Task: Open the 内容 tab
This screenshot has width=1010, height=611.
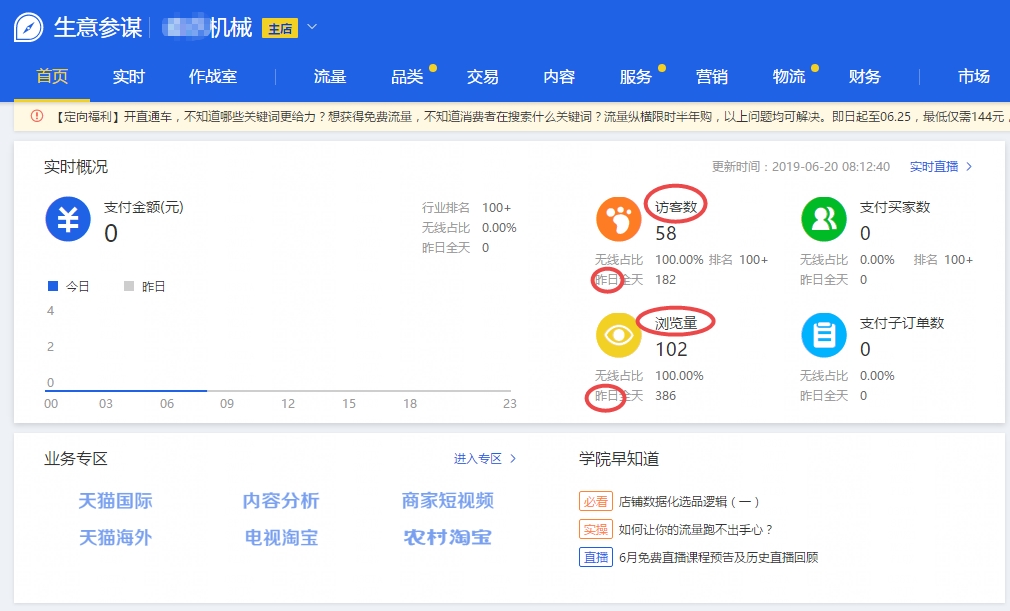Action: [x=559, y=77]
